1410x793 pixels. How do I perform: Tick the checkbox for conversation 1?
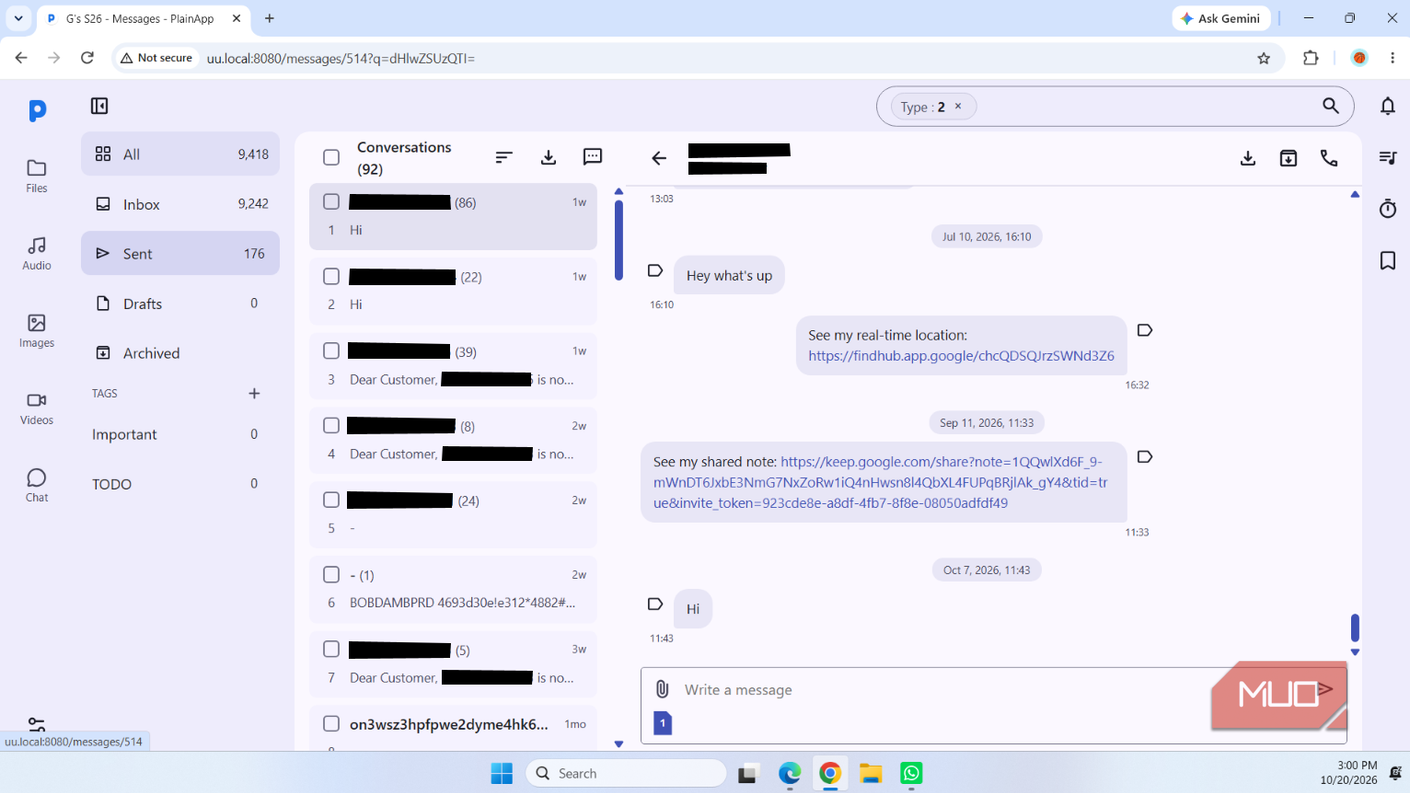331,202
